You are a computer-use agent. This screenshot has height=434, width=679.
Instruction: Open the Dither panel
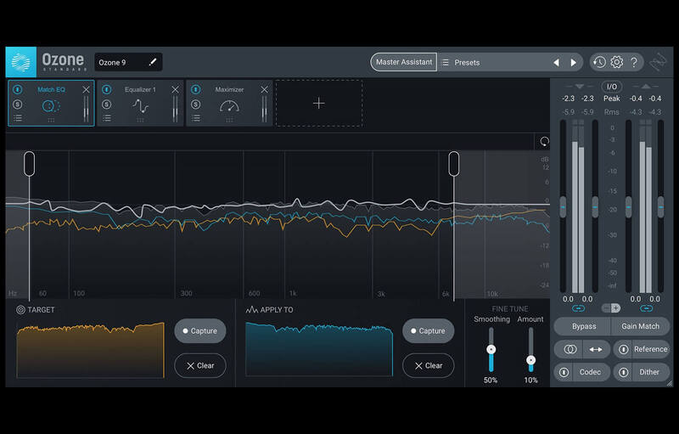(649, 372)
